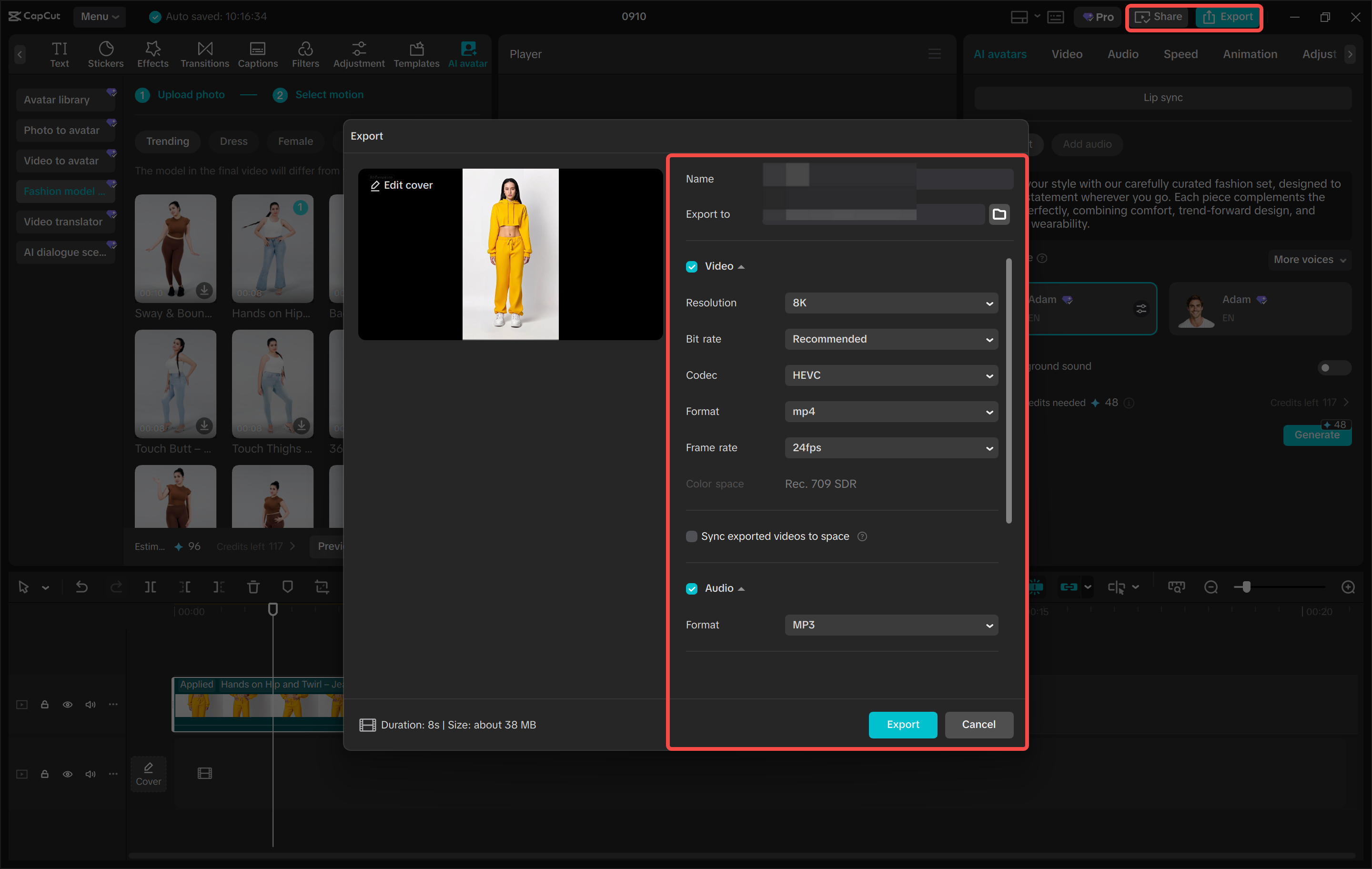Click the Undo icon in timeline toolbar
Image resolution: width=1372 pixels, height=869 pixels.
coord(81,587)
